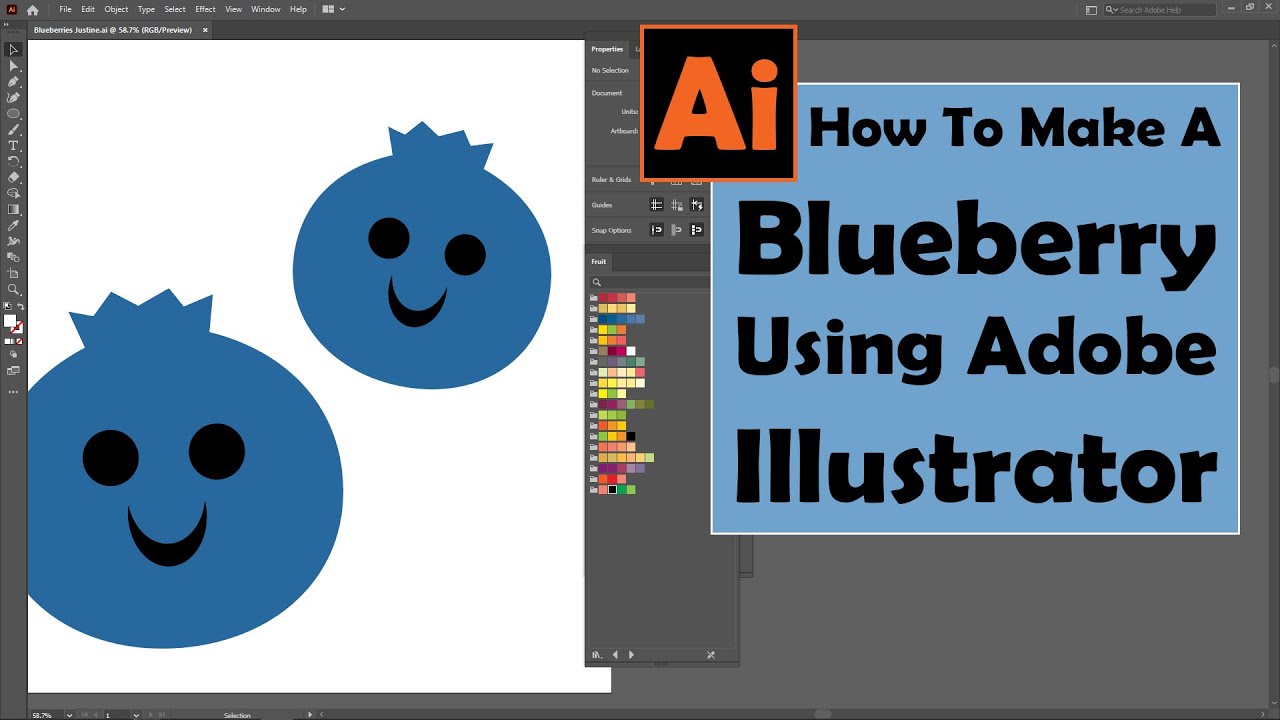Screen dimensions: 1280x720
Task: Swap fill and stroke colors
Action: 21,306
